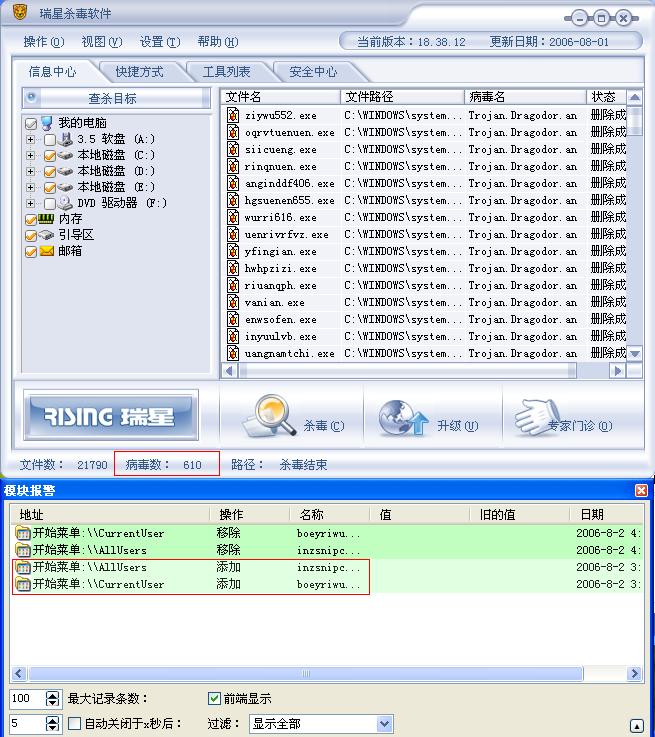The image size is (655, 737).
Task: Click the virus icon beside oqrvtuenuen.exe
Action: (x=233, y=132)
